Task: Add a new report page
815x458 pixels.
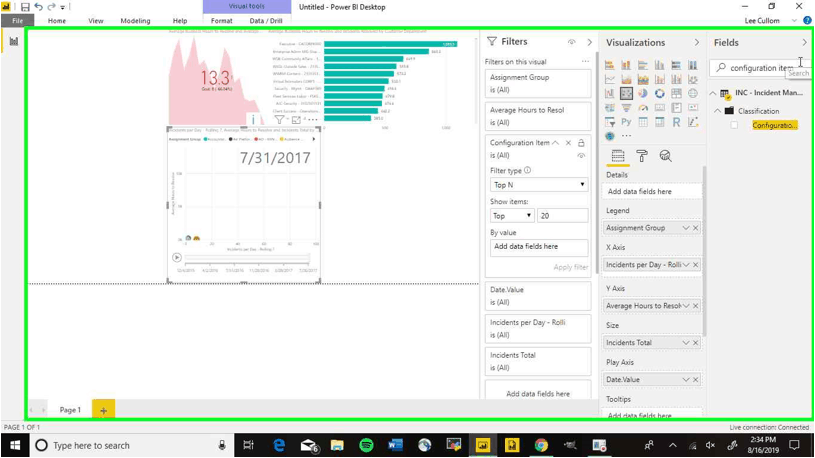Action: point(103,410)
